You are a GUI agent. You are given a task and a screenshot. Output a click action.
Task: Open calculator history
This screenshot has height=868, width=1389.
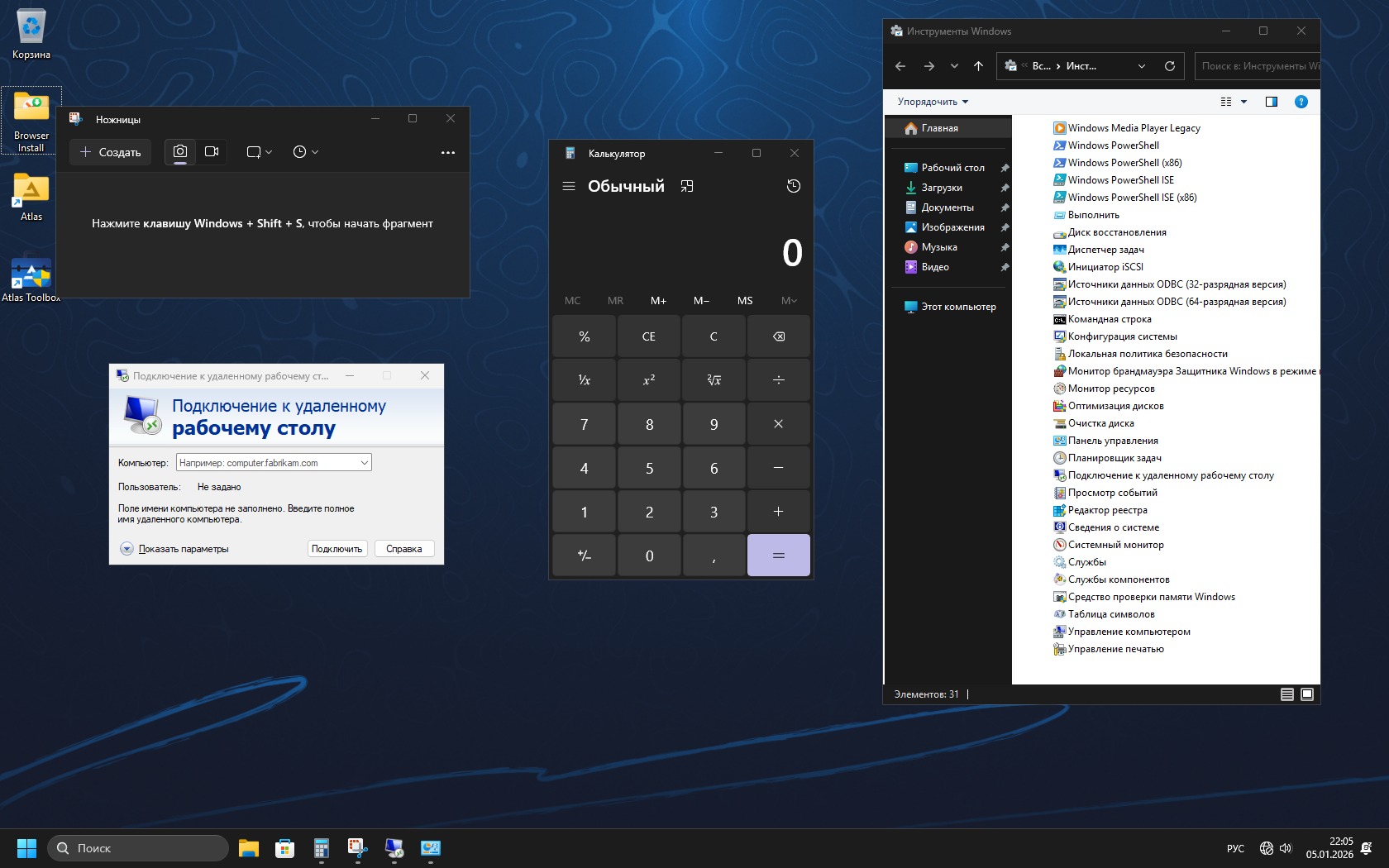pos(793,186)
